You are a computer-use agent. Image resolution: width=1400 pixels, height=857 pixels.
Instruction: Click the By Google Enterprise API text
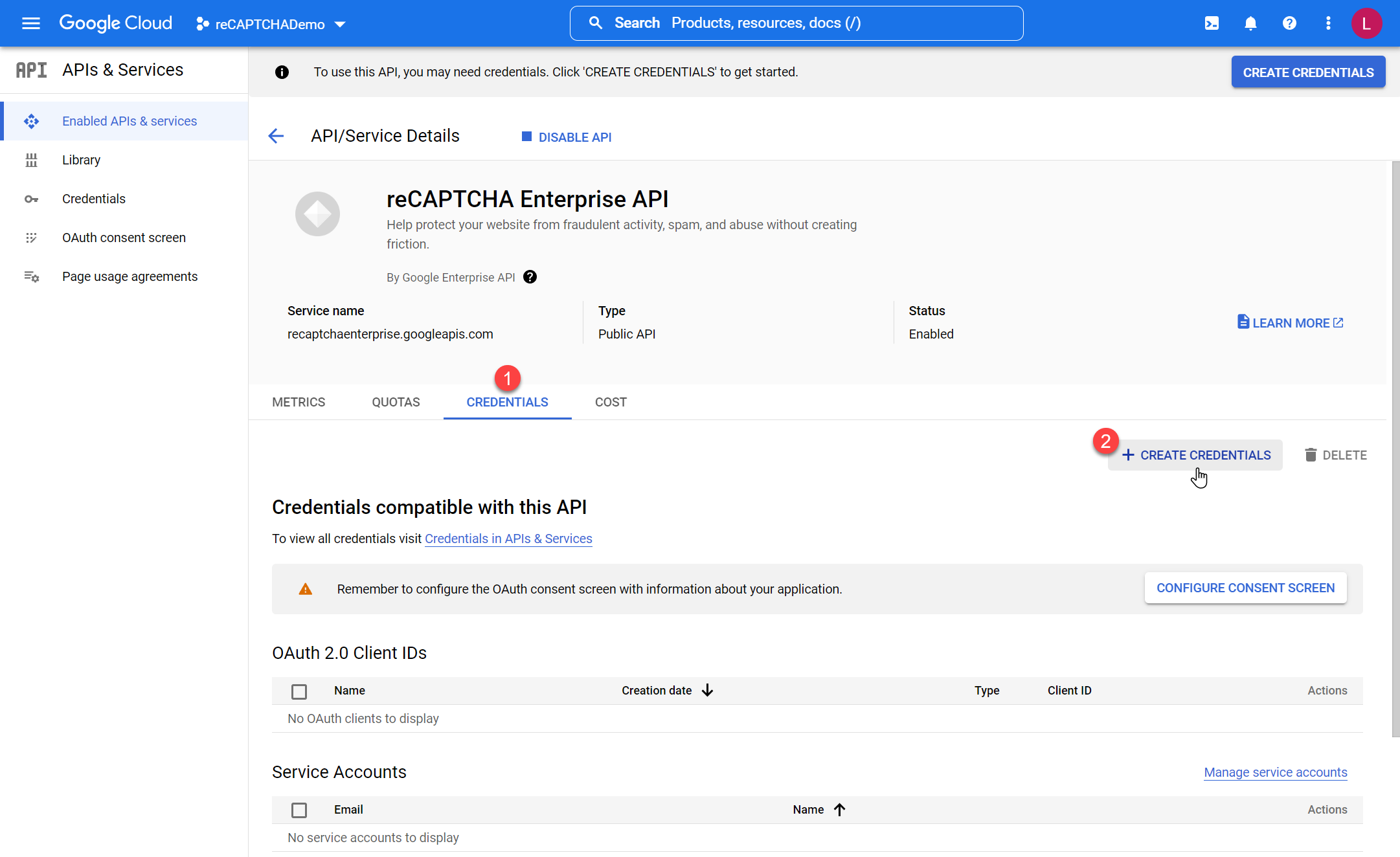click(451, 278)
